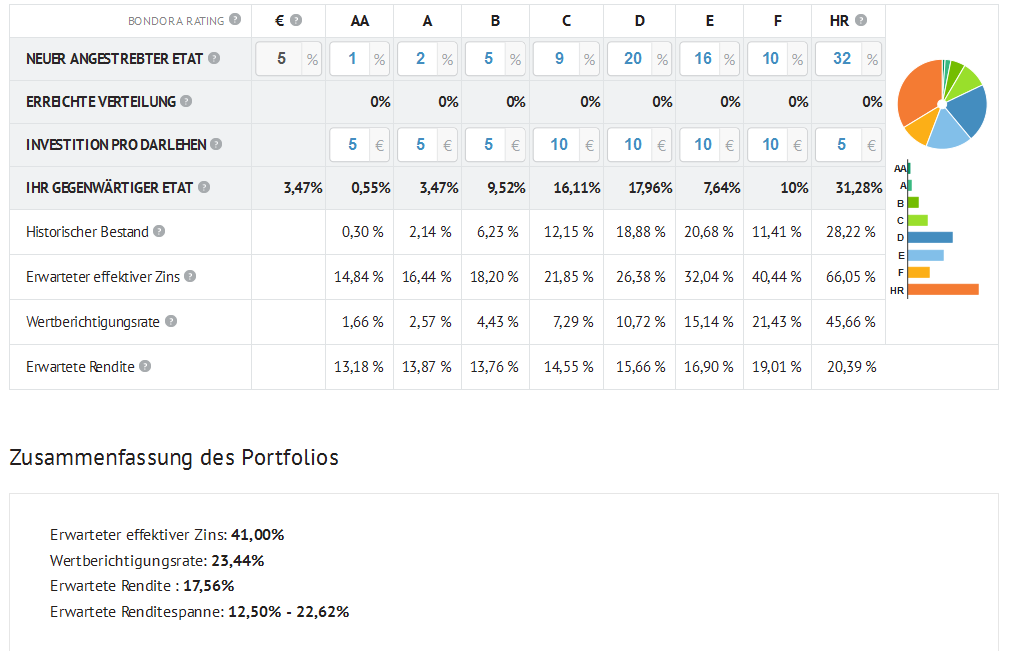This screenshot has width=1009, height=651.
Task: Click help icon next to Bondora Rating
Action: tap(235, 20)
